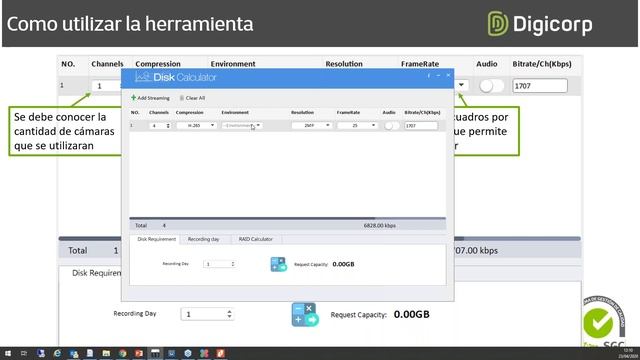Click the Disk Calculator chart logo icon
640x360 pixels.
click(143, 77)
